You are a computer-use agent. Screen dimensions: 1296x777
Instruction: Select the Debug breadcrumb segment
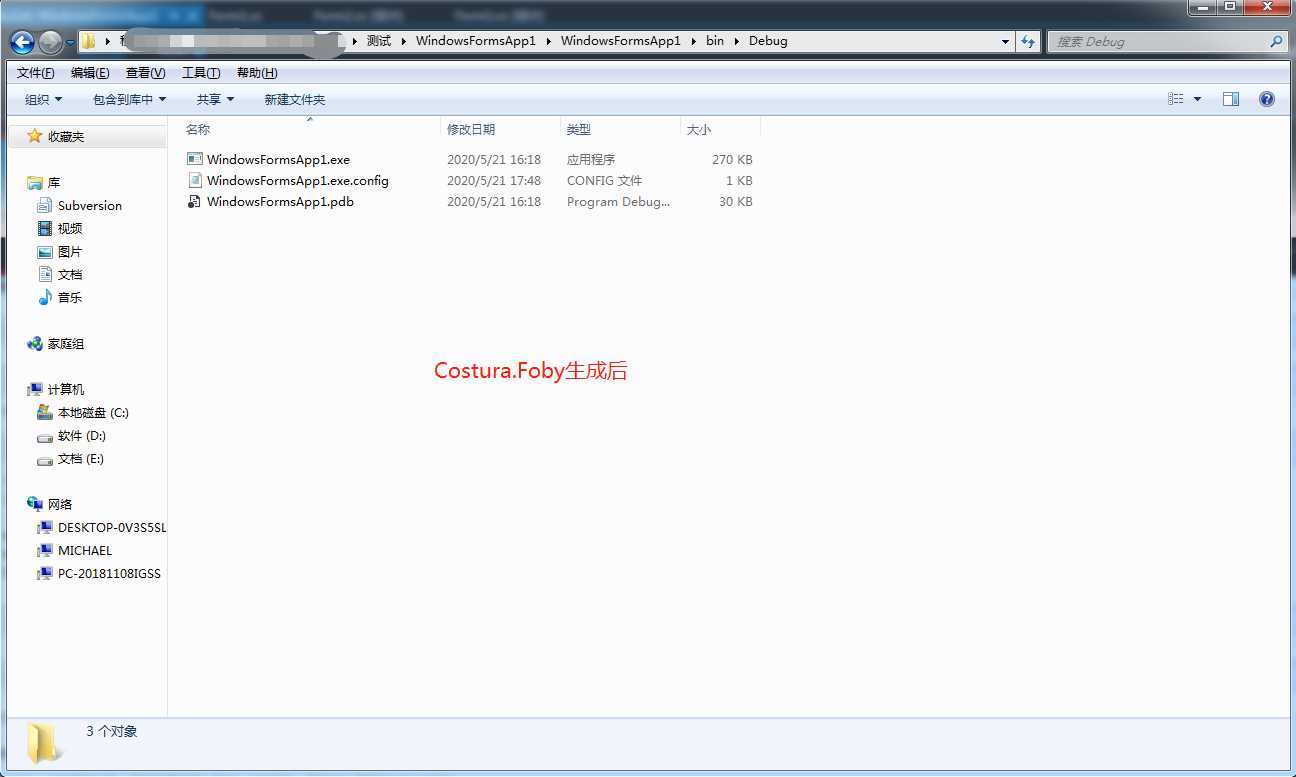(x=768, y=41)
